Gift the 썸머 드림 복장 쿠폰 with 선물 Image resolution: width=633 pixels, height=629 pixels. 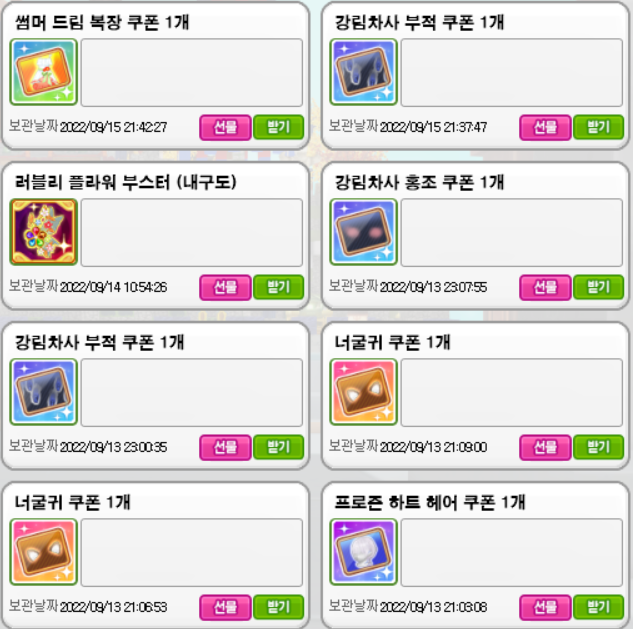pyautogui.click(x=225, y=128)
